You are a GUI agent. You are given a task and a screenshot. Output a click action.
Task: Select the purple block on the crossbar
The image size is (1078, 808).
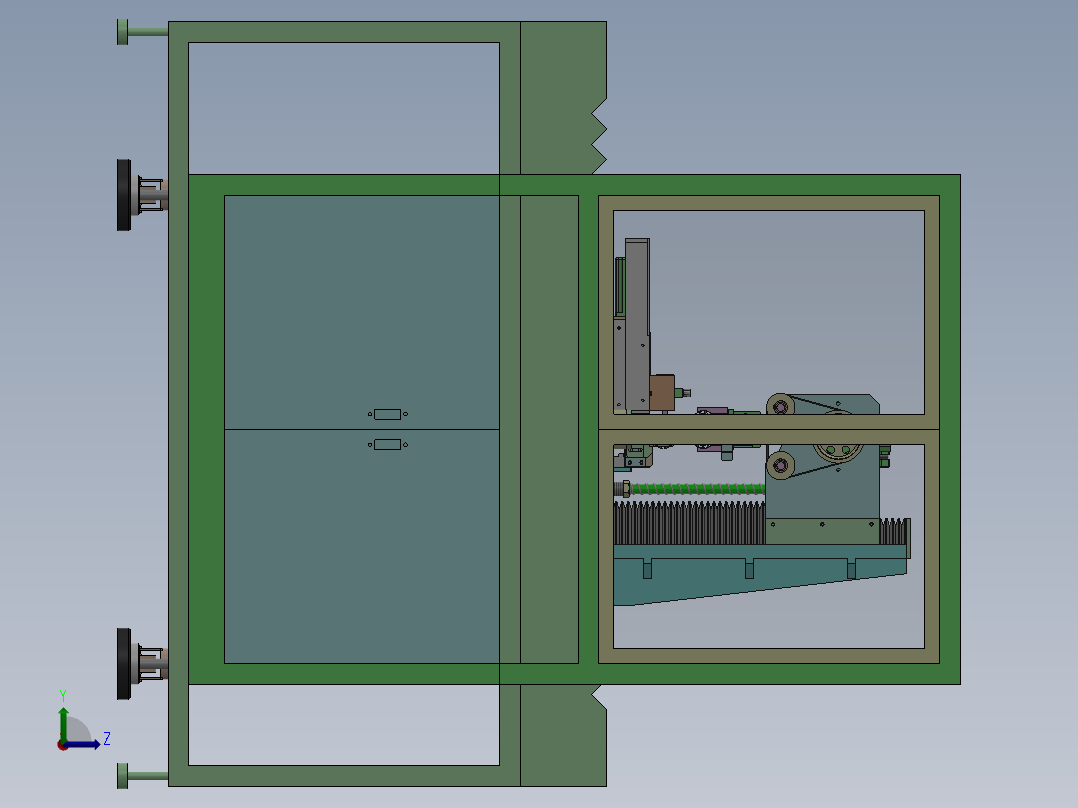[712, 411]
